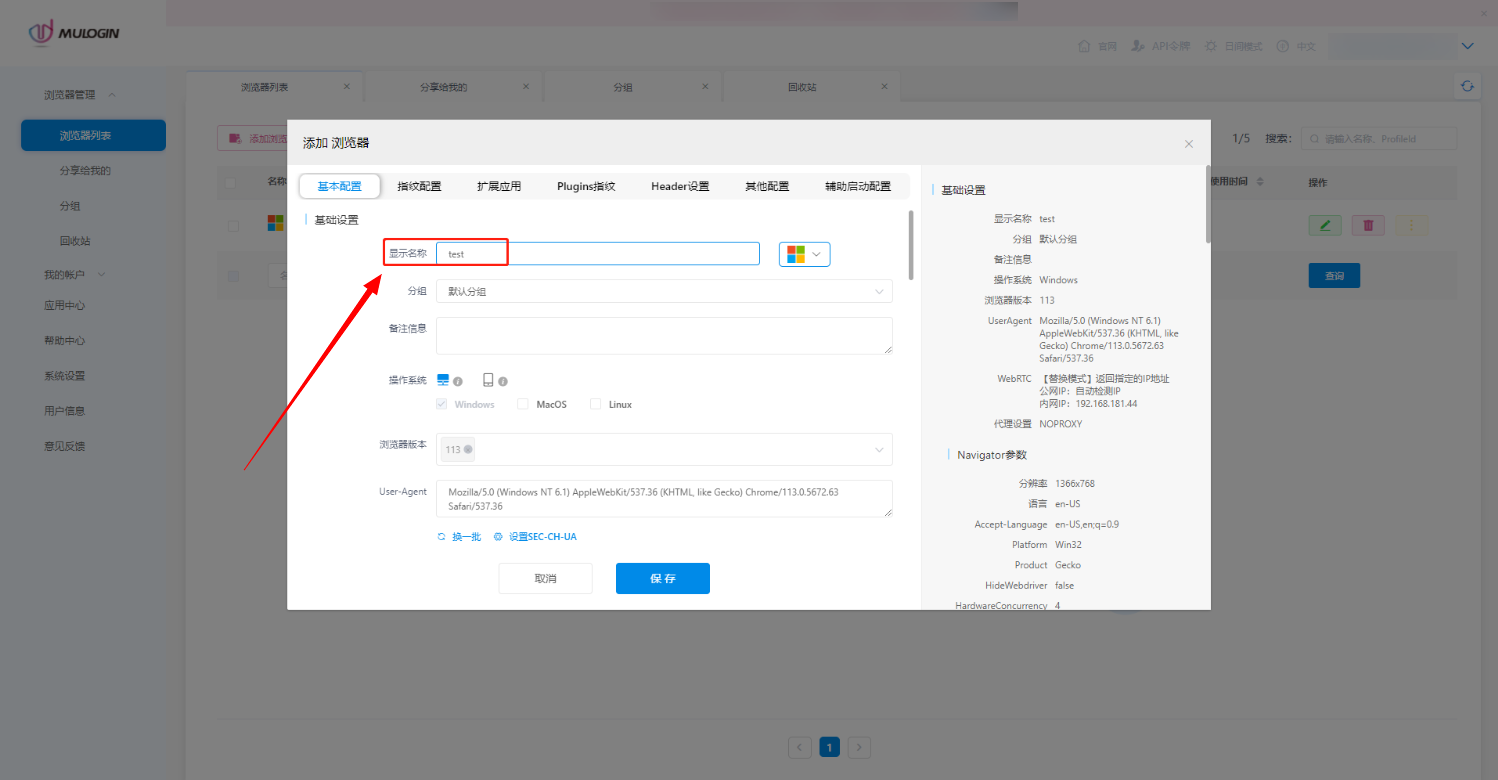Open the 分组 默认分组 dropdown
Screen dimensions: 1498x780
(663, 290)
